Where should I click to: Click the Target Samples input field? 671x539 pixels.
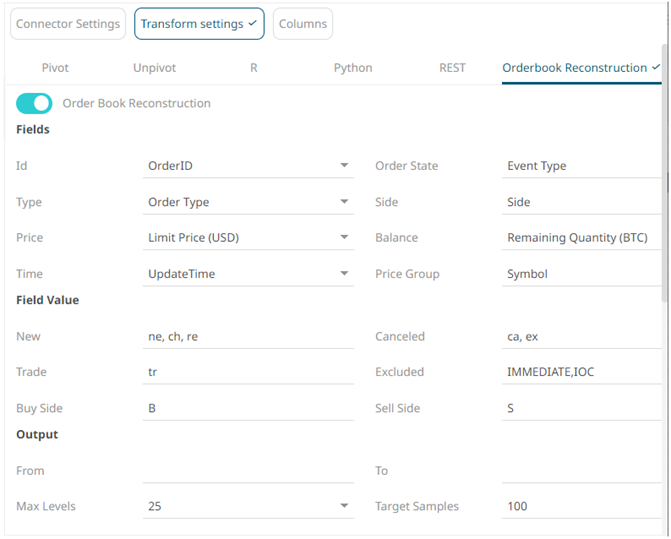(x=582, y=506)
